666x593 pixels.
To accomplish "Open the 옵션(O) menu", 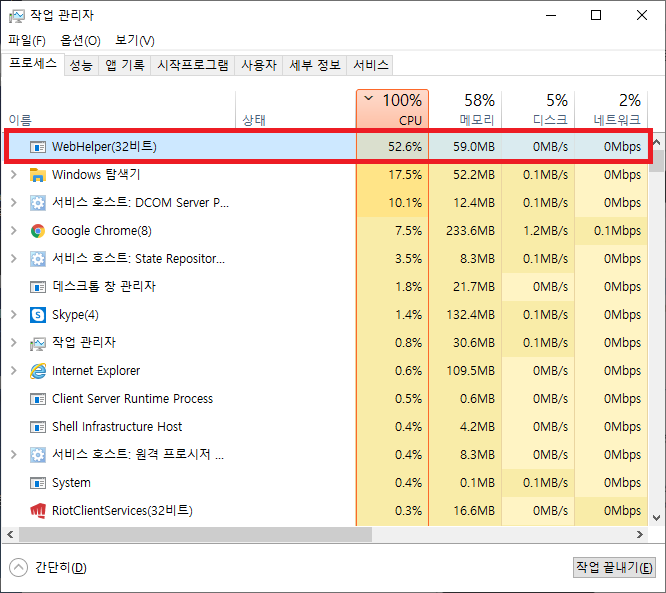I will pyautogui.click(x=80, y=41).
